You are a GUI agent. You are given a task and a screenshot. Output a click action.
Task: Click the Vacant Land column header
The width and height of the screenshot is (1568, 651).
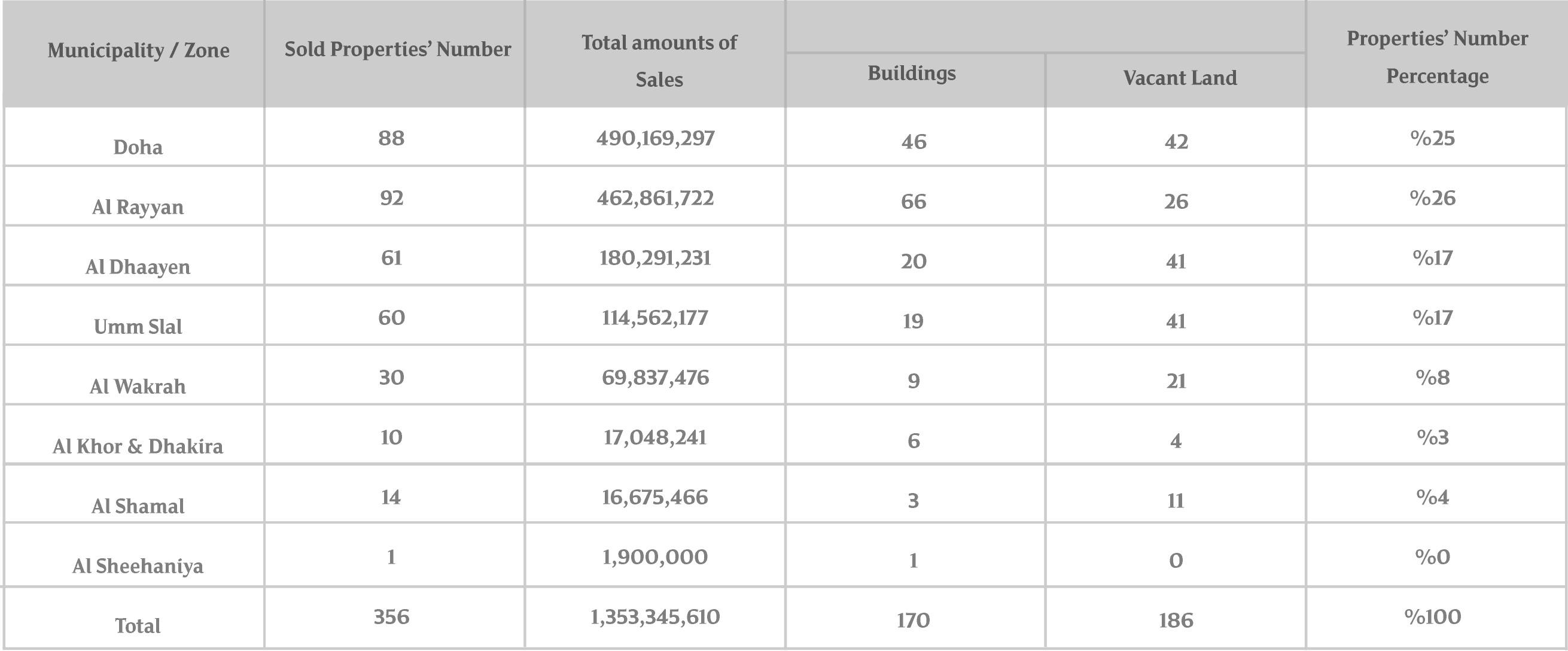pos(1180,77)
